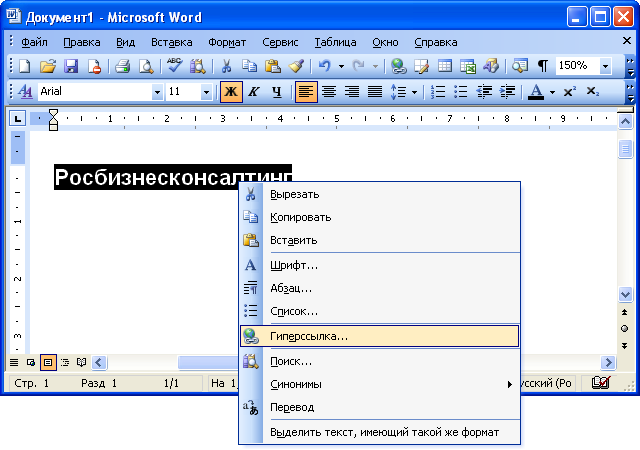
Task: Select Список... context menu entry
Action: pyautogui.click(x=380, y=311)
